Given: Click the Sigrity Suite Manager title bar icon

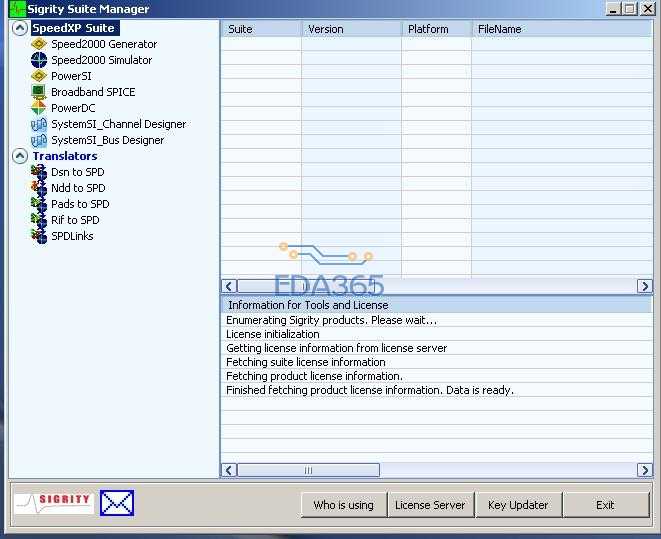Looking at the screenshot, I should pos(17,9).
